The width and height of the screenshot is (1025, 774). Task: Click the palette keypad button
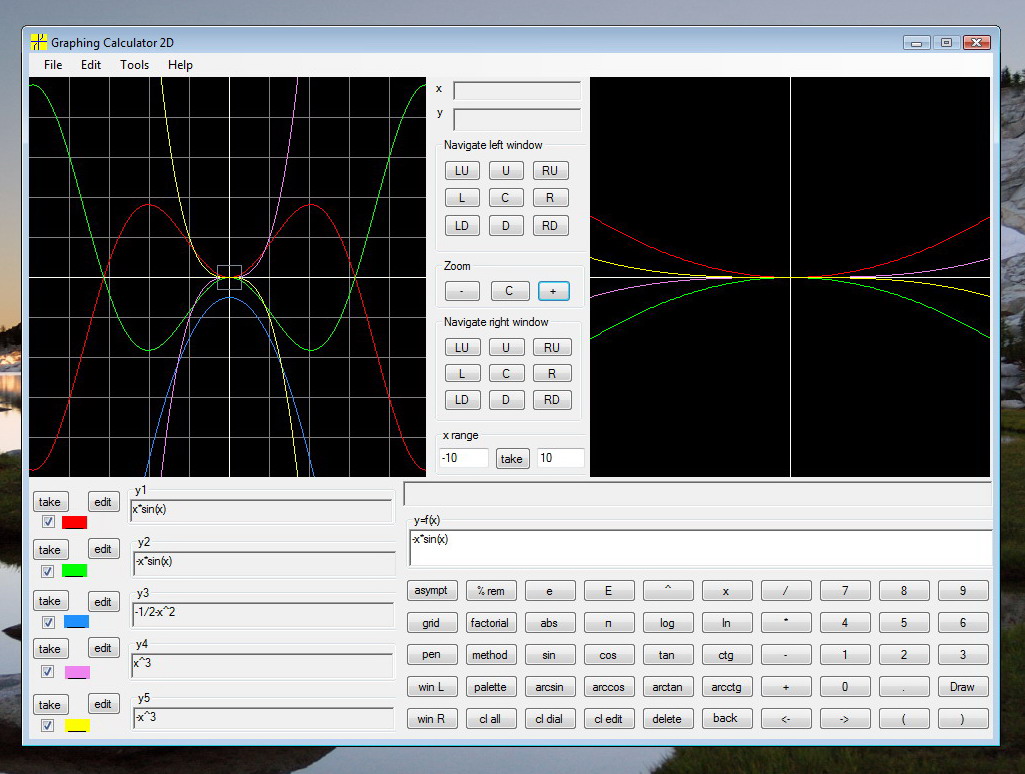click(491, 686)
